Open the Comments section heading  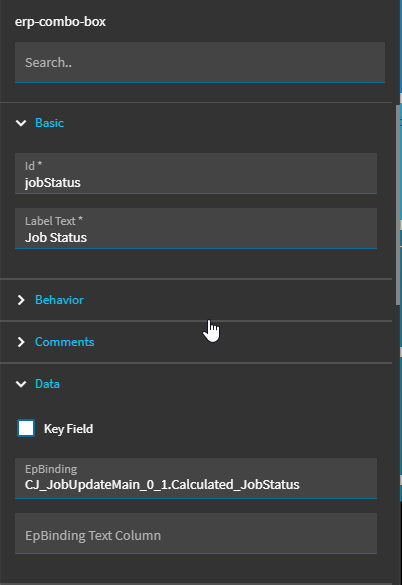click(x=65, y=342)
